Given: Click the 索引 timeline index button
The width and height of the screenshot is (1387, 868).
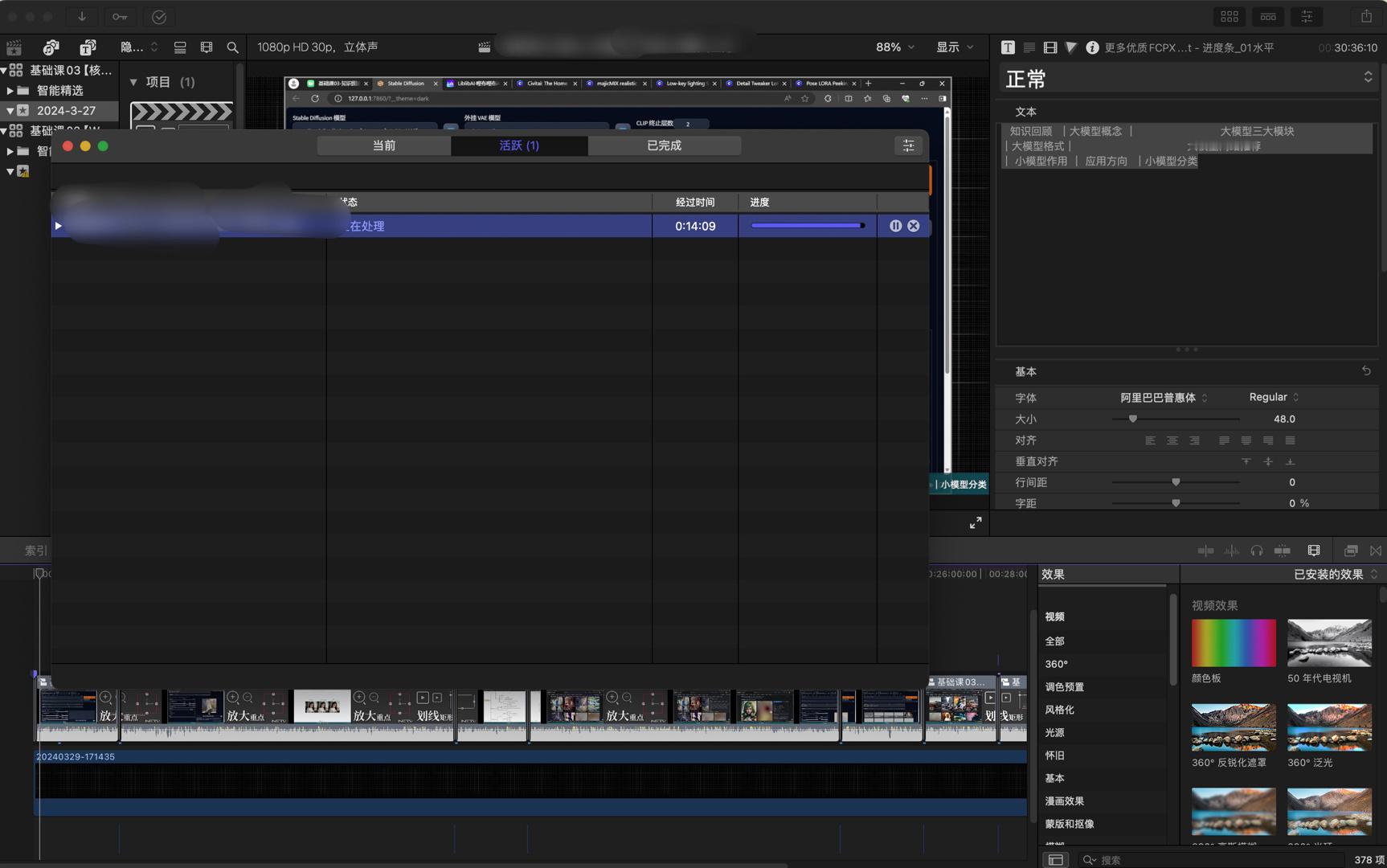Looking at the screenshot, I should click(x=35, y=551).
